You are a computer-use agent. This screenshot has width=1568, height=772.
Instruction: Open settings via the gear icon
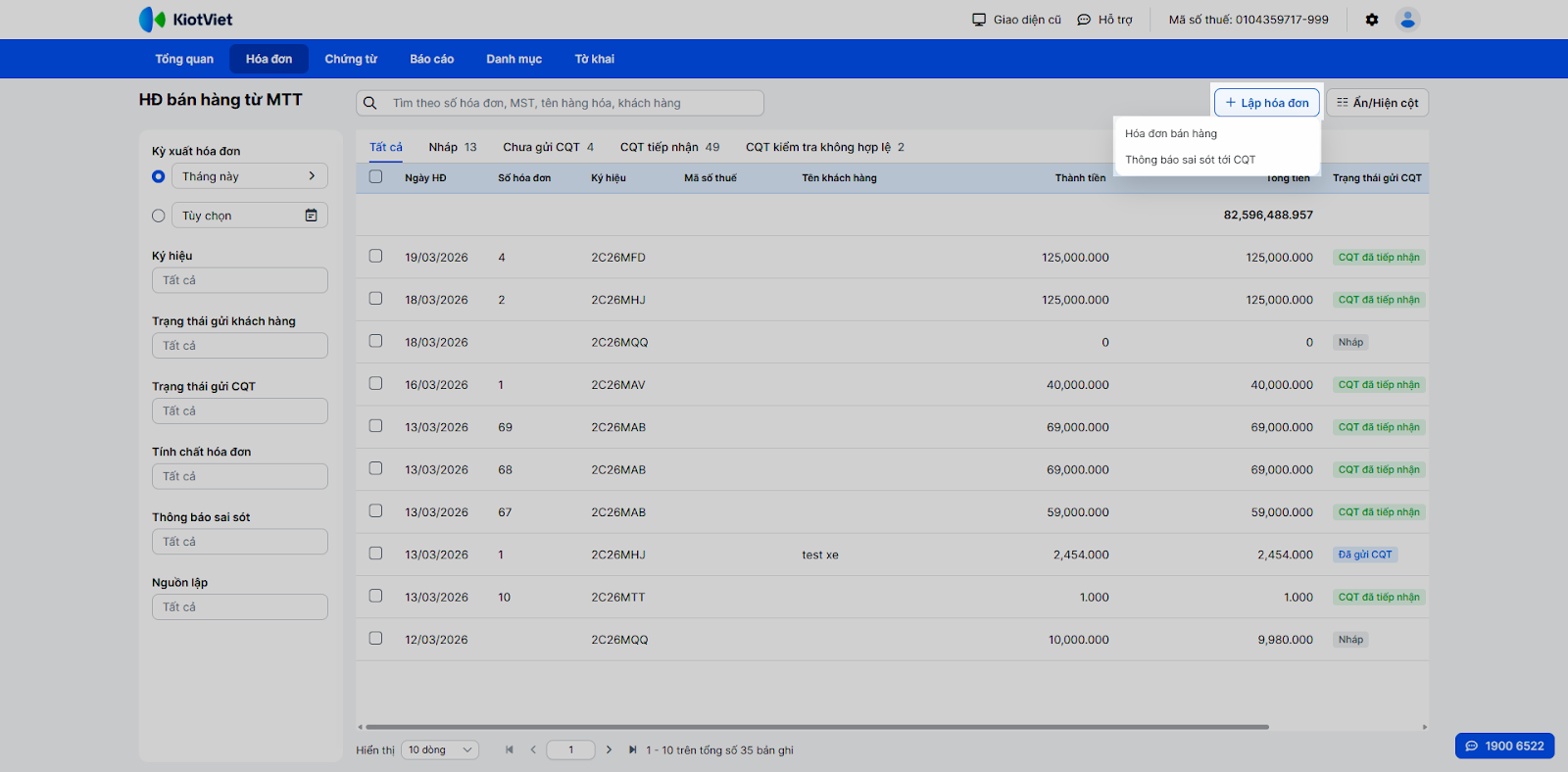pyautogui.click(x=1372, y=20)
